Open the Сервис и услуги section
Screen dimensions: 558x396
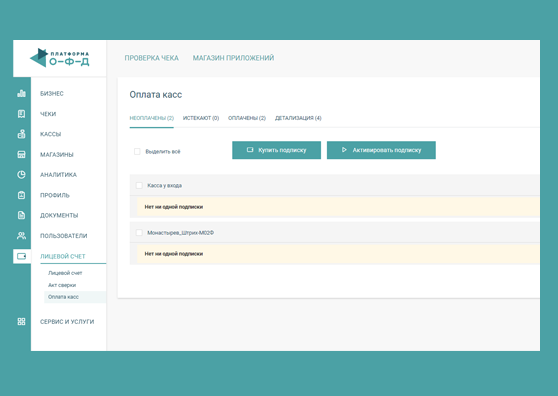click(x=67, y=322)
